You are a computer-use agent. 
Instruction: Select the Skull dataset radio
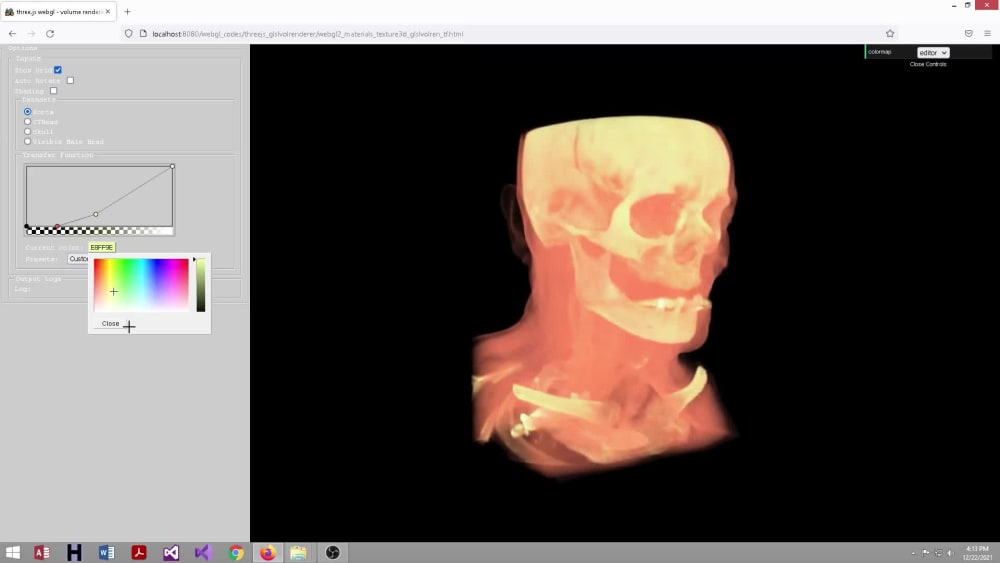(27, 131)
